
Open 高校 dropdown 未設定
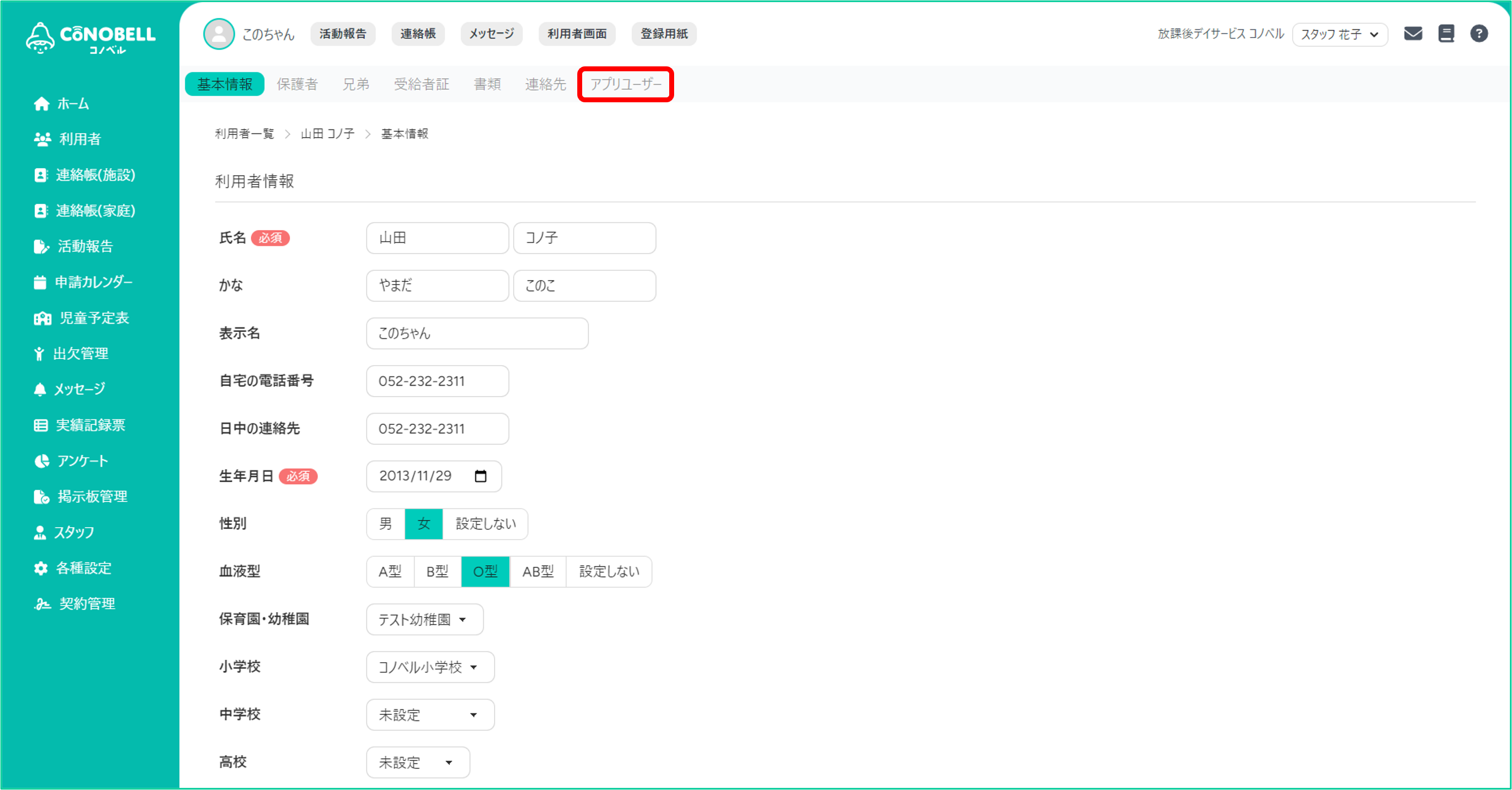click(418, 762)
